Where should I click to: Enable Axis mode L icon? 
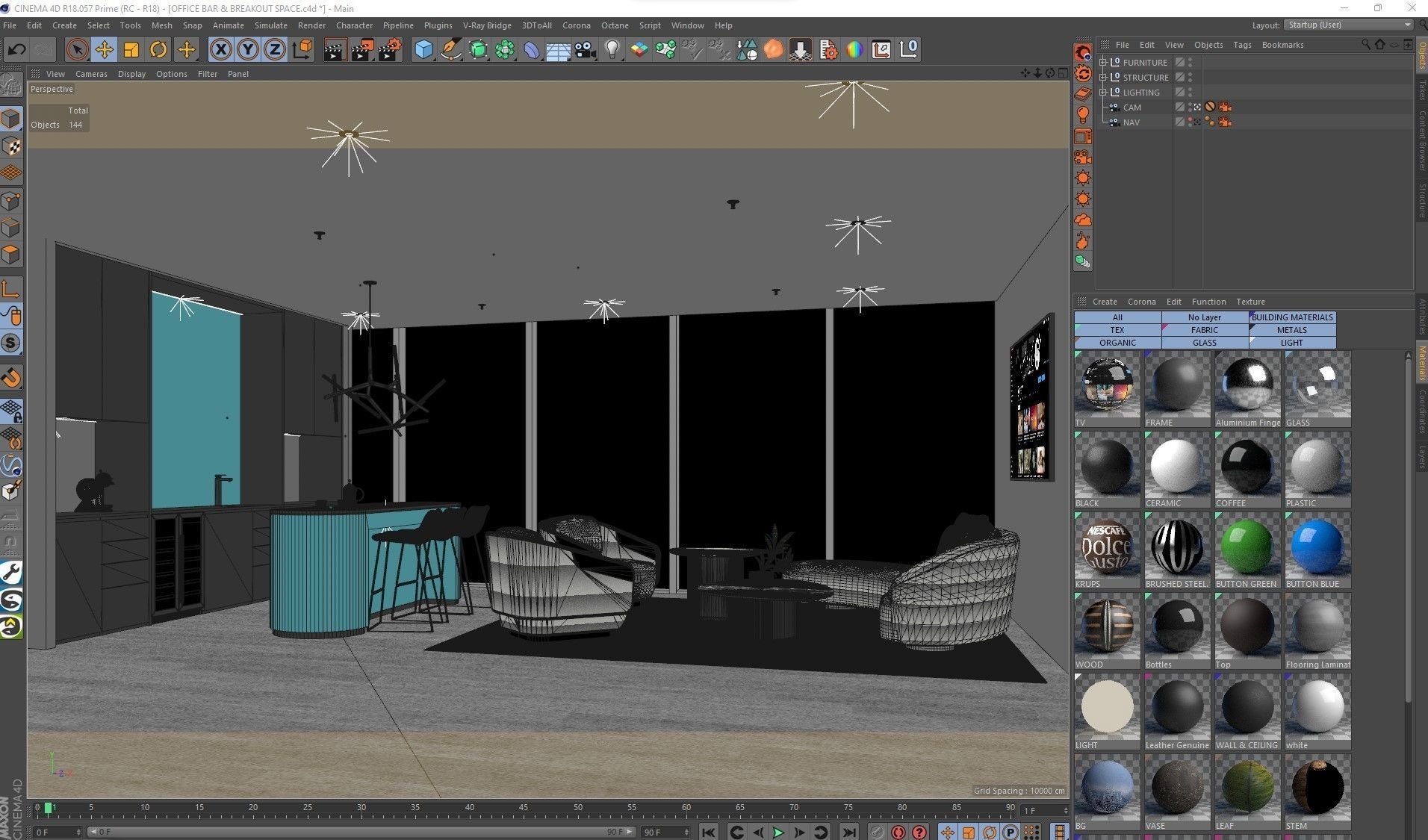(11, 288)
